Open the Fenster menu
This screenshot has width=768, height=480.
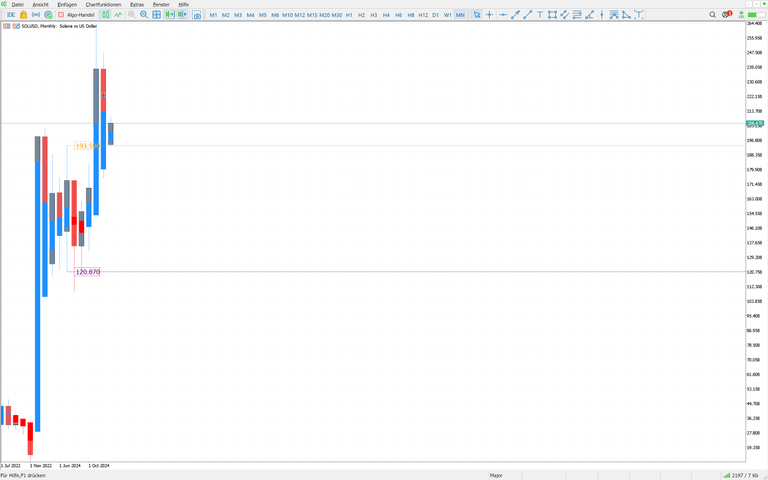(x=161, y=4)
